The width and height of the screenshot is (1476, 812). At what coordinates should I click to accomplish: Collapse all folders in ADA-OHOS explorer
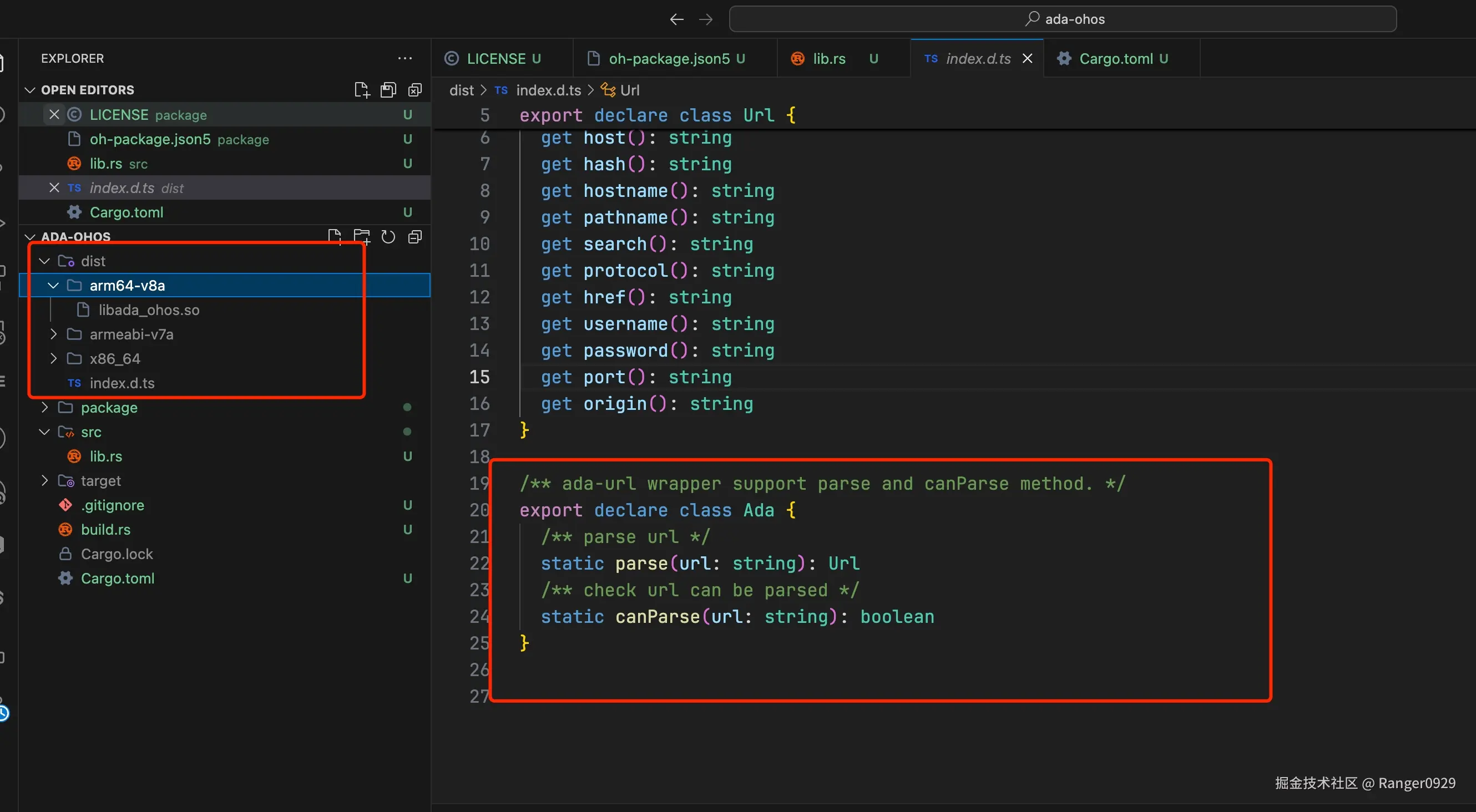point(415,236)
